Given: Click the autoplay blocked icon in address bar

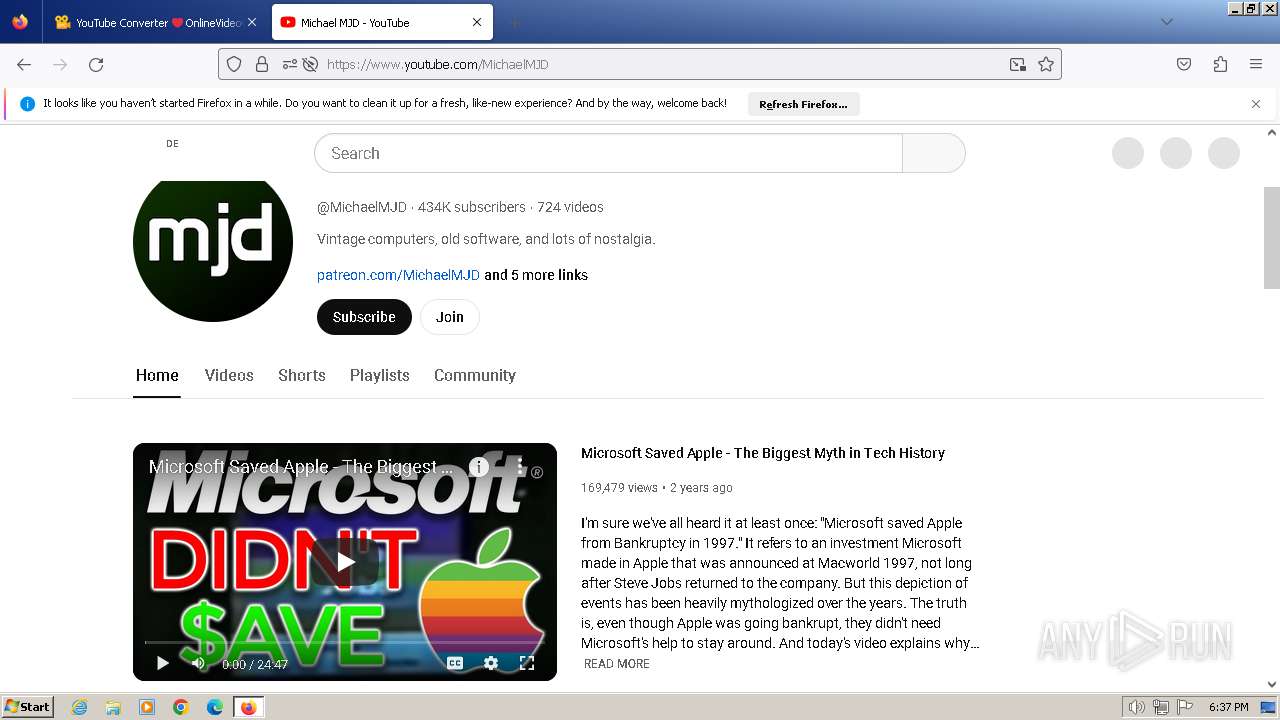Looking at the screenshot, I should tap(310, 64).
